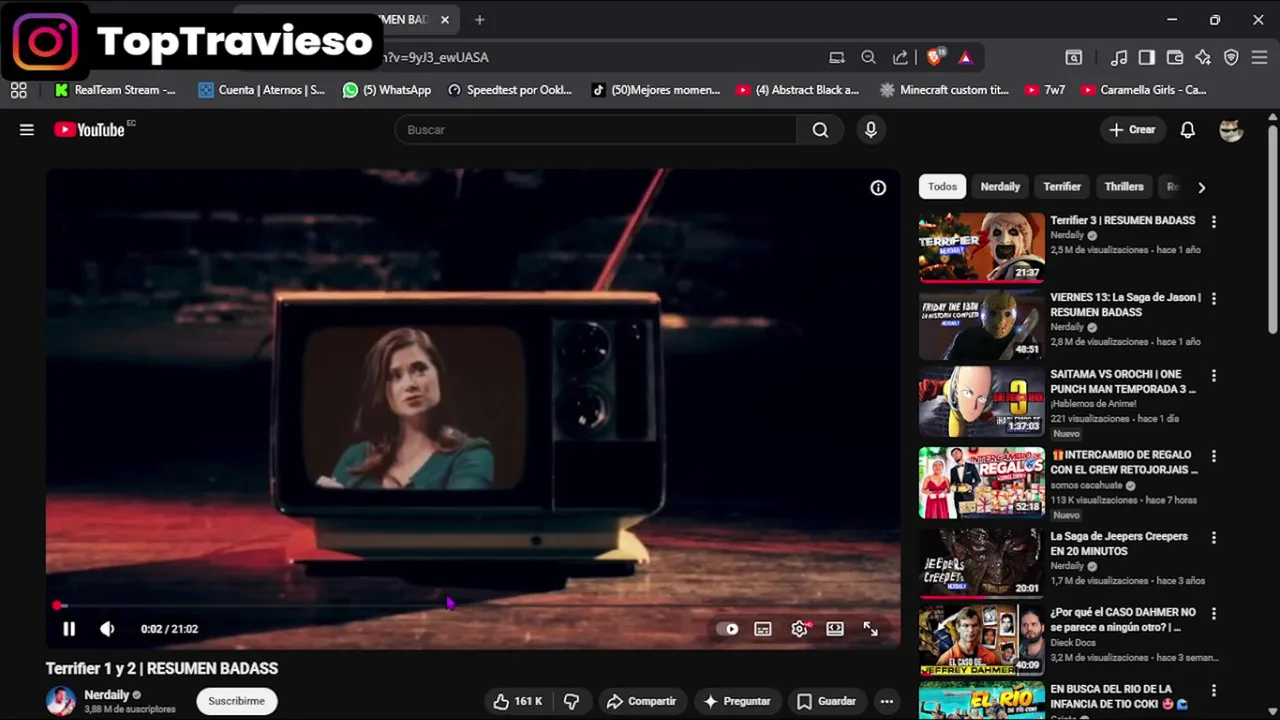Mute the video volume
The image size is (1280, 720).
click(x=107, y=629)
